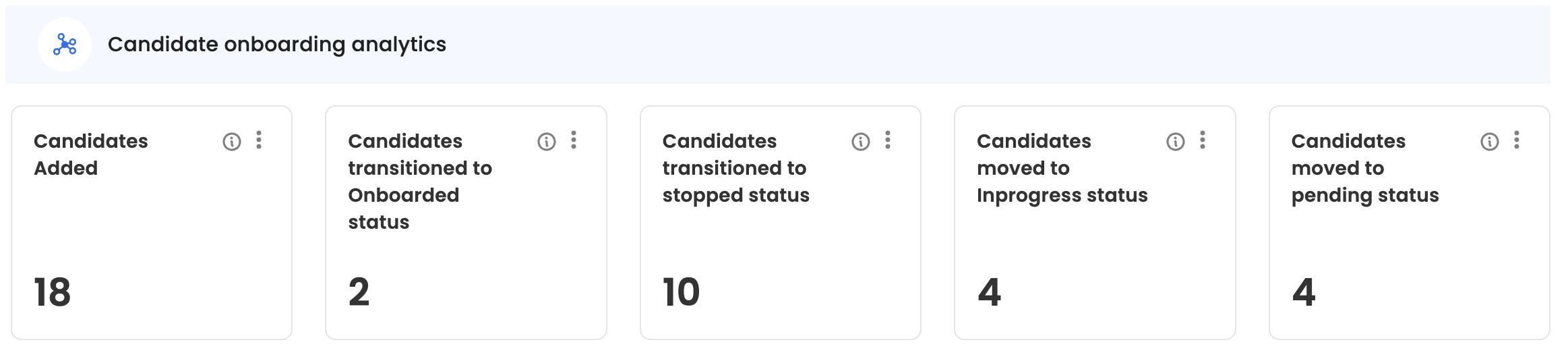Click the info icon on Candidates Added card
Viewport: 1568px width, 359px height.
point(232,142)
